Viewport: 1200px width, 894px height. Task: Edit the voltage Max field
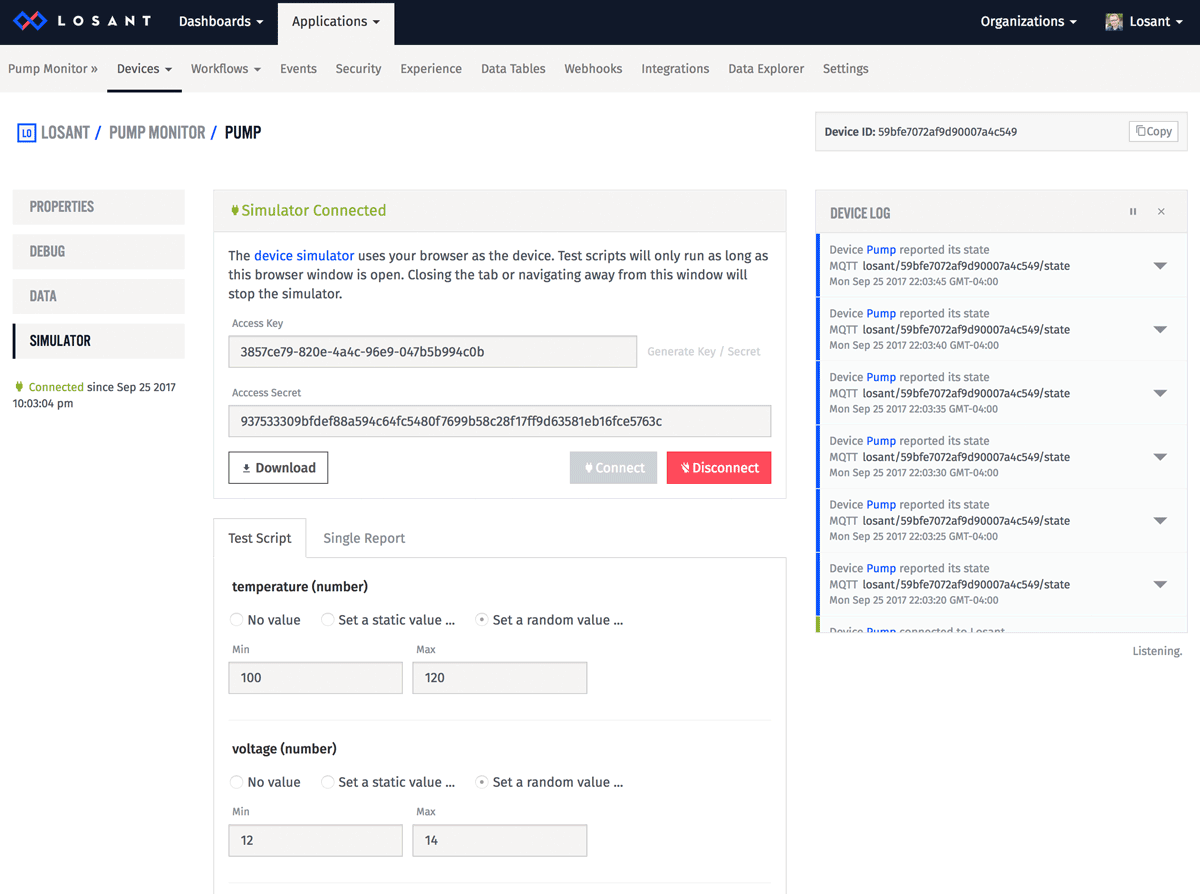click(x=499, y=840)
